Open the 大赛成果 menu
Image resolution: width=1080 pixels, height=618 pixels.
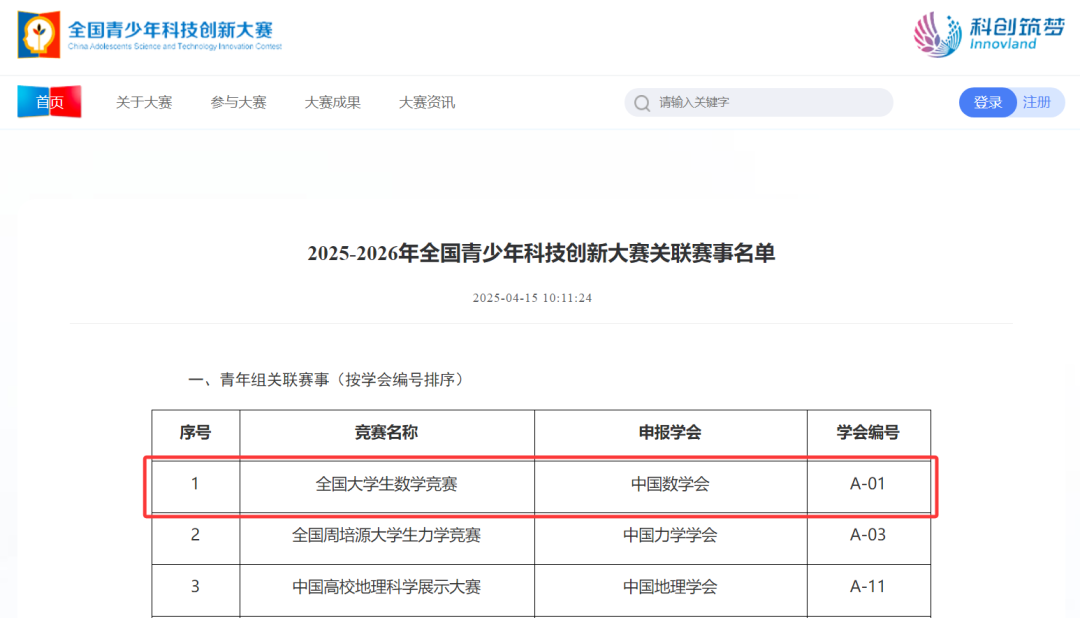[x=333, y=103]
